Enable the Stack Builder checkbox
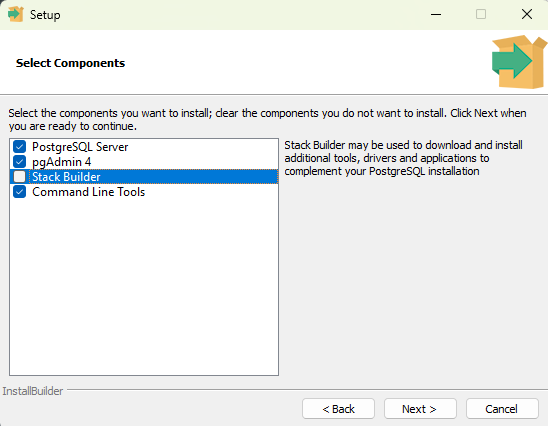Viewport: 548px width, 426px height. [20, 177]
